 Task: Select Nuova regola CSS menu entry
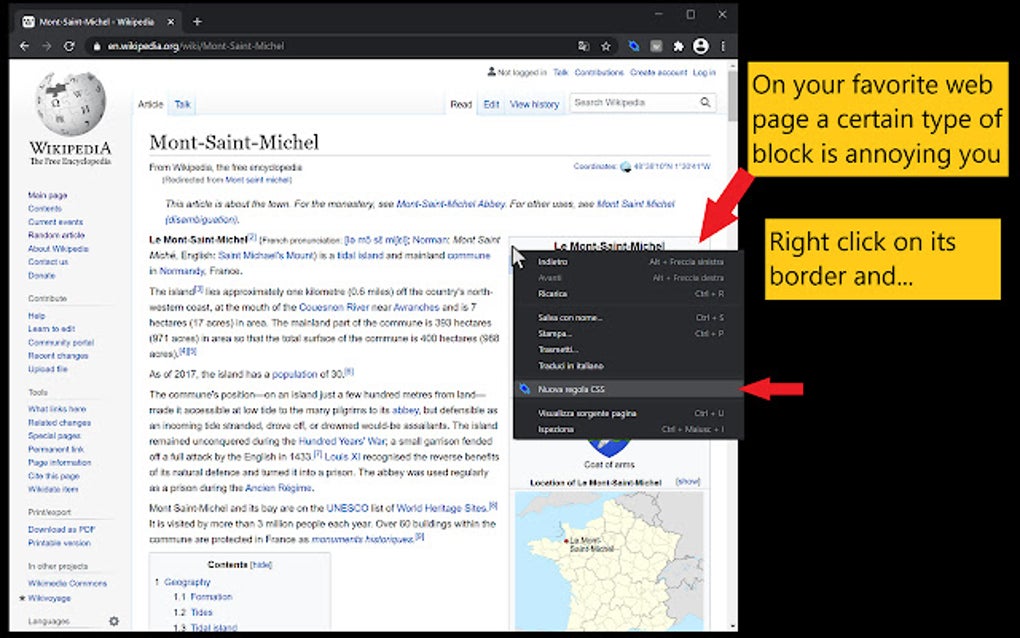[x=628, y=389]
